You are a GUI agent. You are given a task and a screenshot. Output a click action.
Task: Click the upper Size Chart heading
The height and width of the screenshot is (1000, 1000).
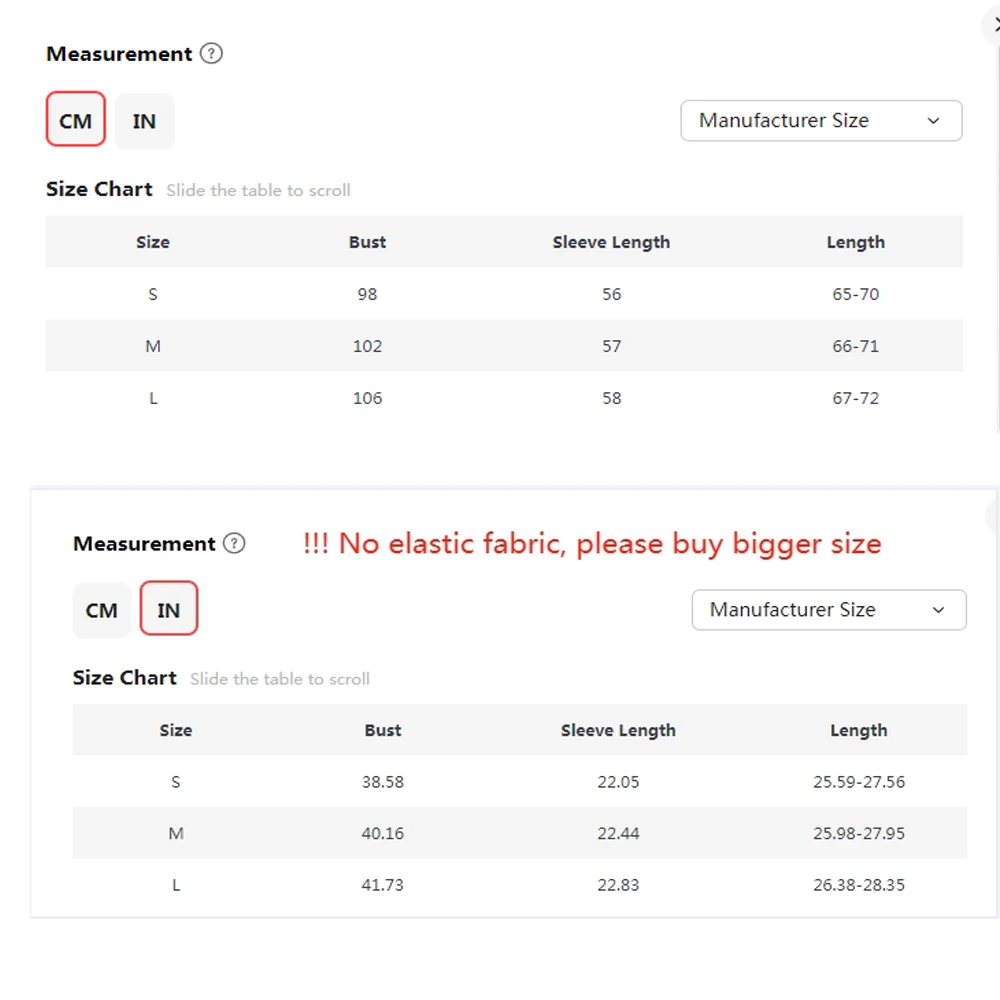[99, 189]
